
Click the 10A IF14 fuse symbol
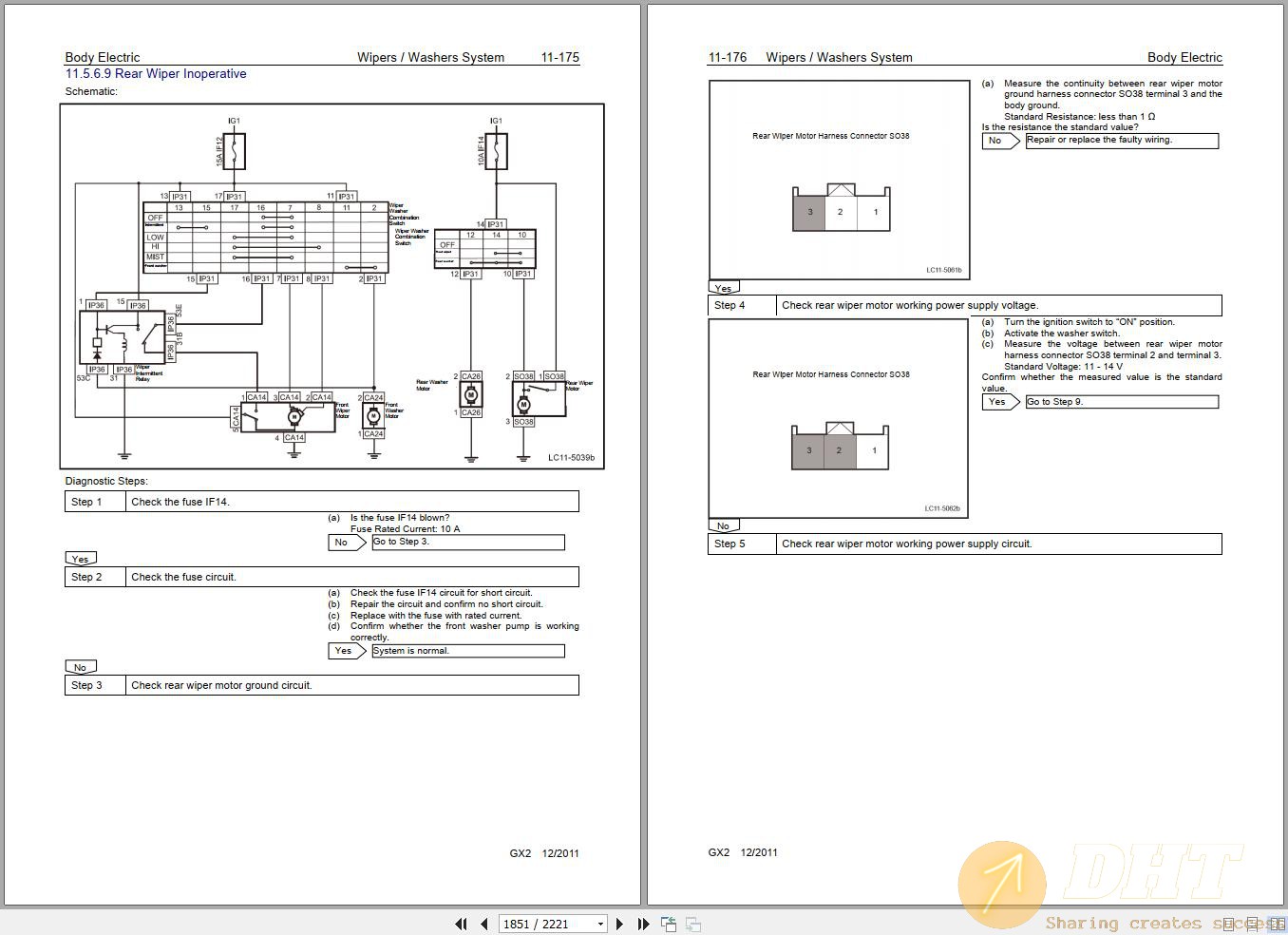pyautogui.click(x=495, y=151)
